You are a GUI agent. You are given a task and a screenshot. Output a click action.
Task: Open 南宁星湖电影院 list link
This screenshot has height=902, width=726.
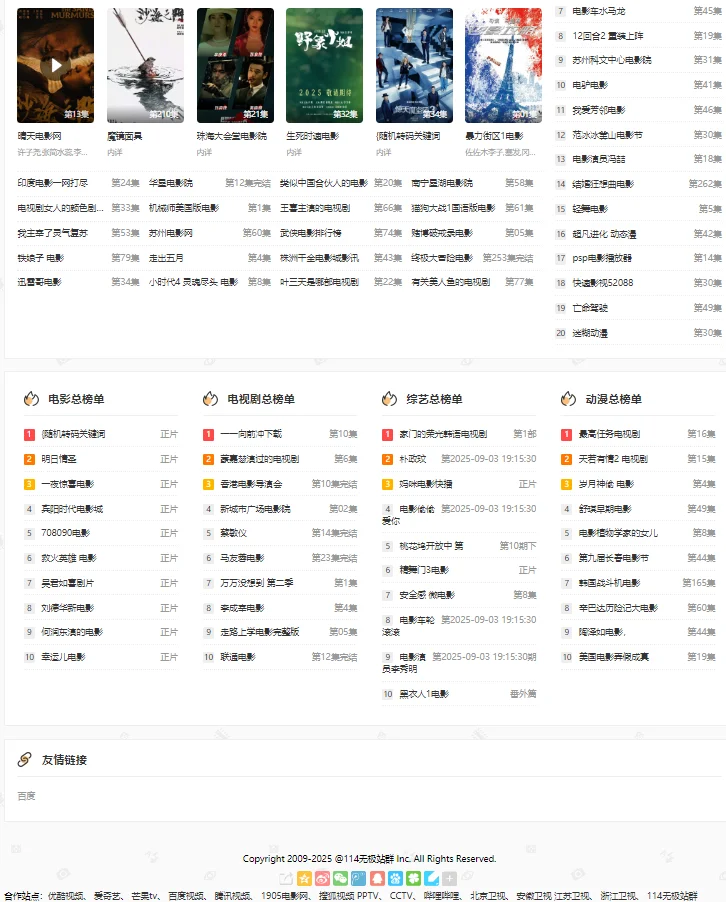(x=442, y=183)
